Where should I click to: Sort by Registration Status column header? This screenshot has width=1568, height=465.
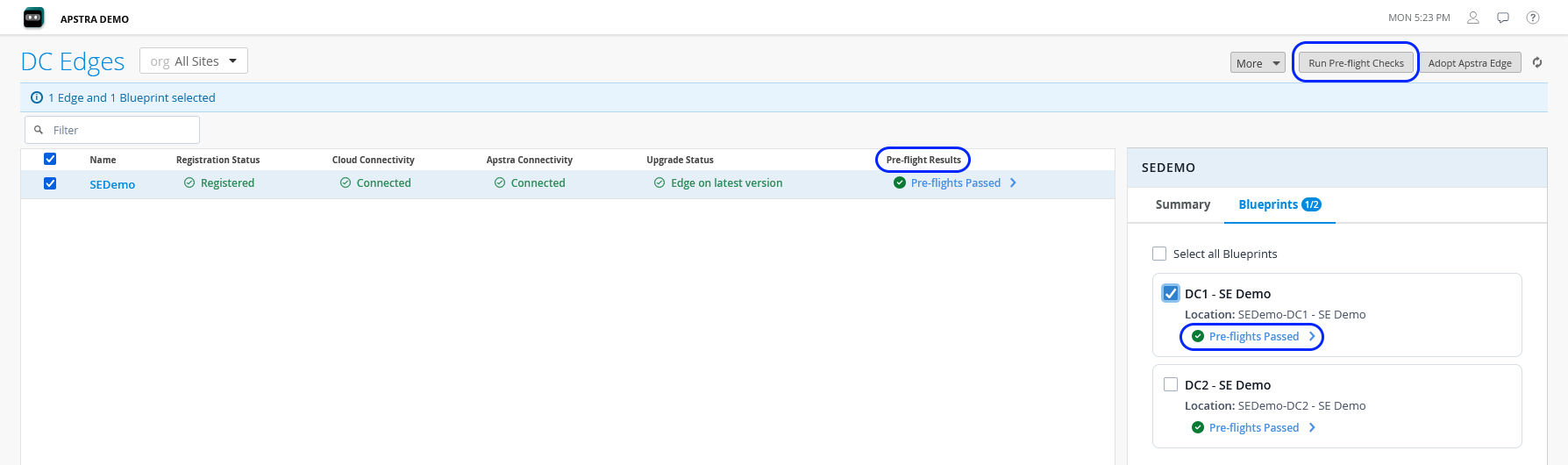pos(217,160)
